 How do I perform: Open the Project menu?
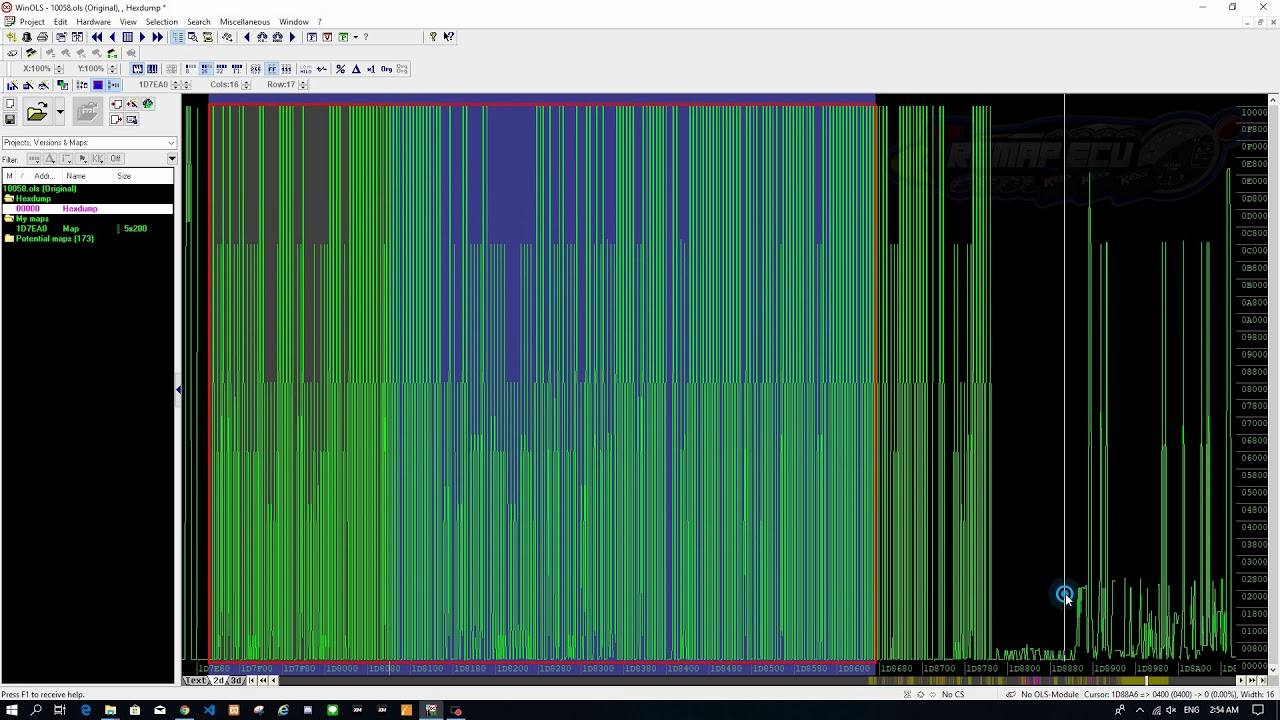(x=32, y=22)
